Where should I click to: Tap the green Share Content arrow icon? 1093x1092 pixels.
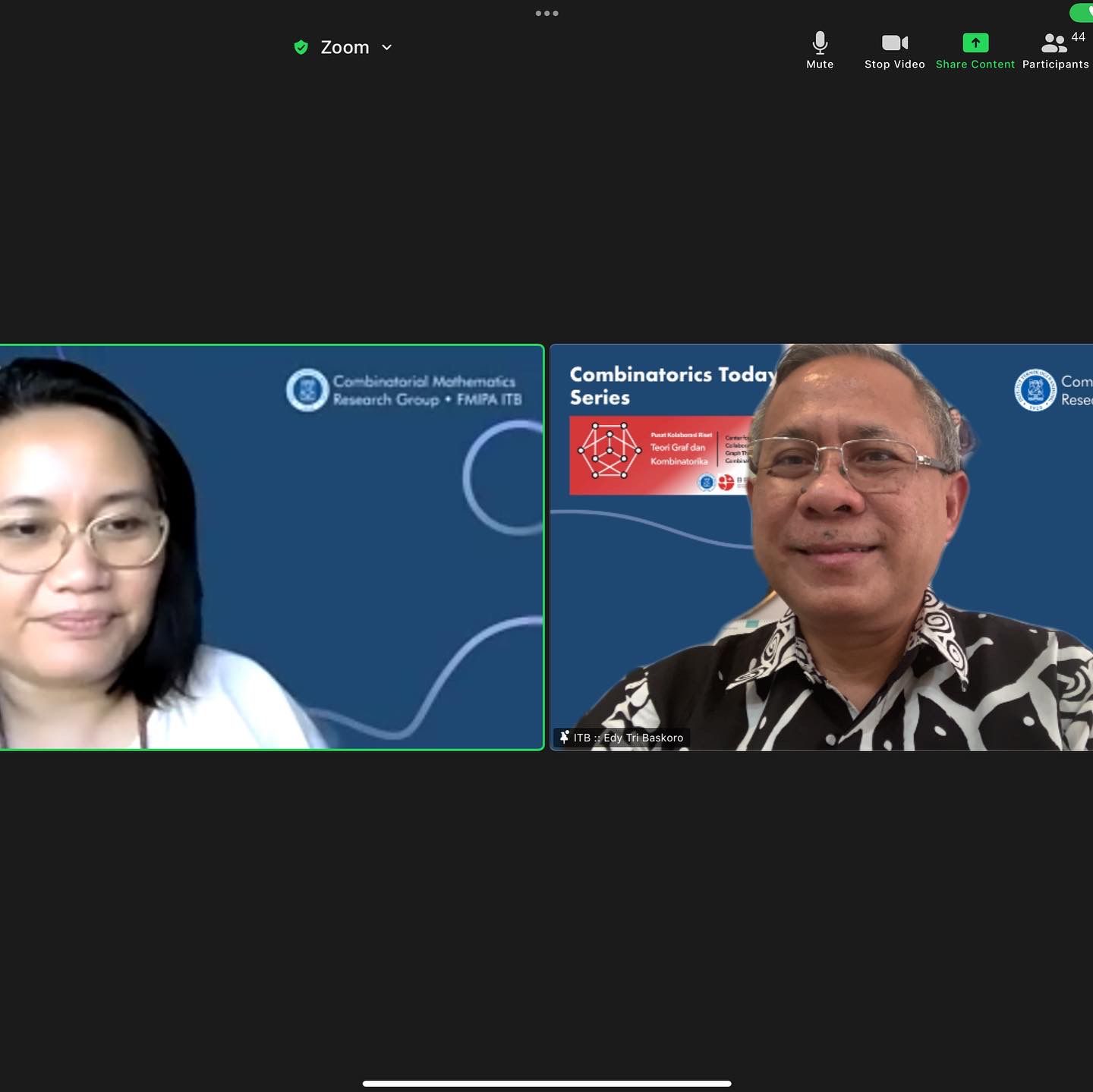(975, 42)
